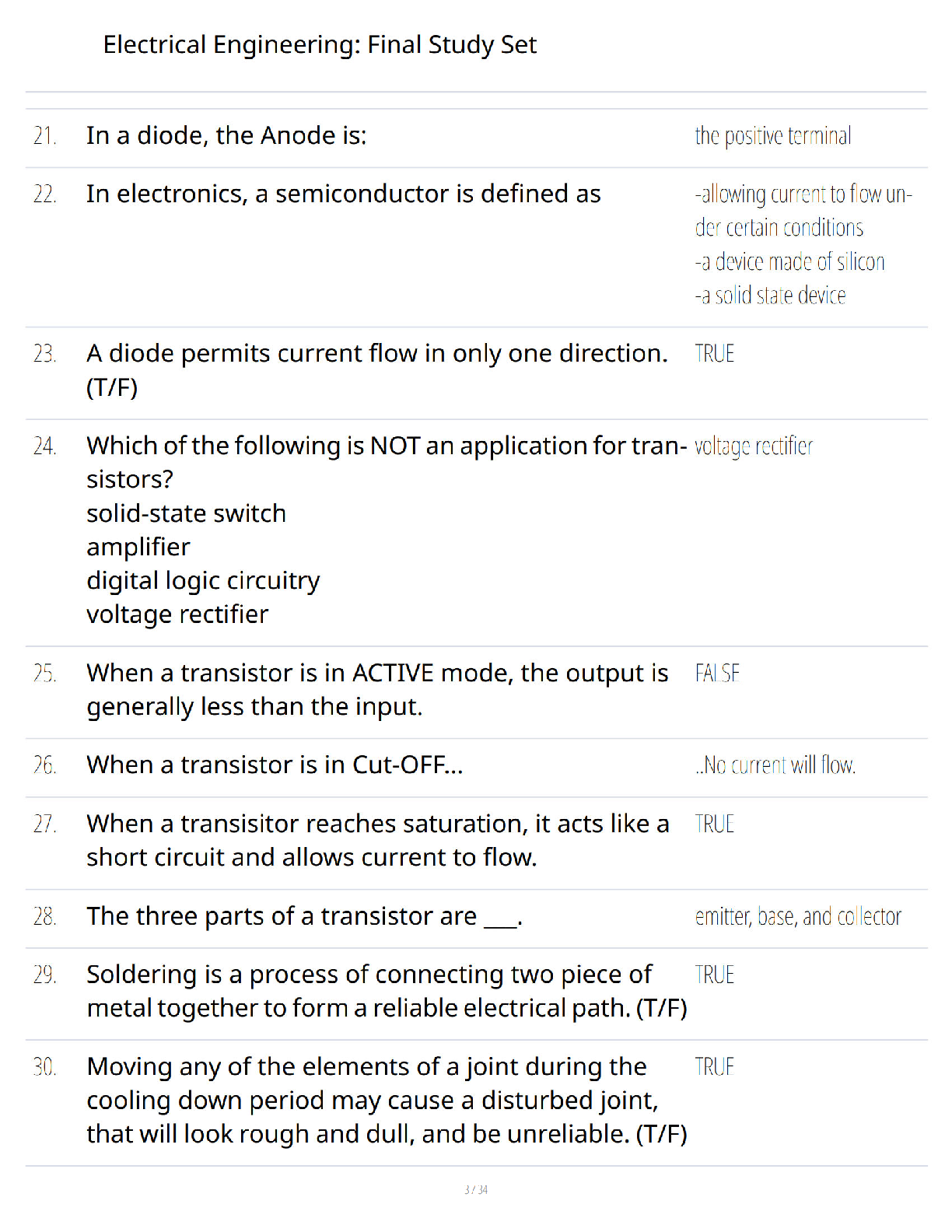Click the answer 'a device made of silicon'
The image size is (952, 1232).
pyautogui.click(x=790, y=262)
